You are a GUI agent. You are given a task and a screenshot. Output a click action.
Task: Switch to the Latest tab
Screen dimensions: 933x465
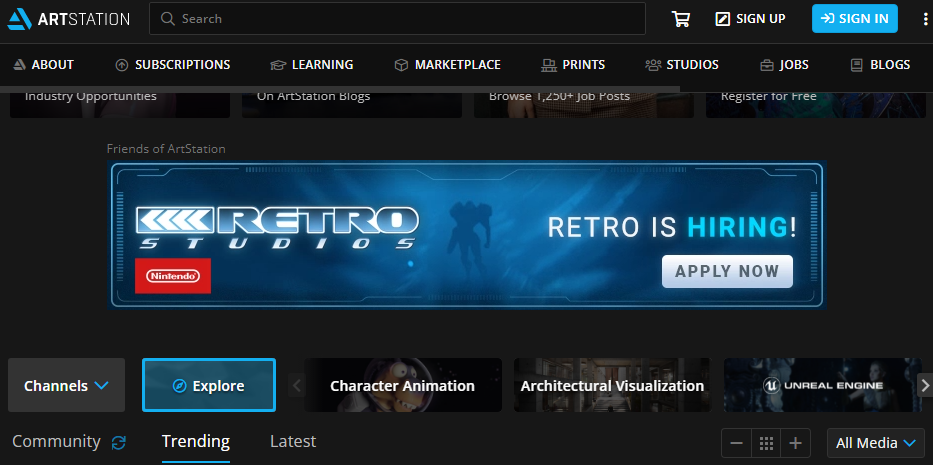coord(293,442)
